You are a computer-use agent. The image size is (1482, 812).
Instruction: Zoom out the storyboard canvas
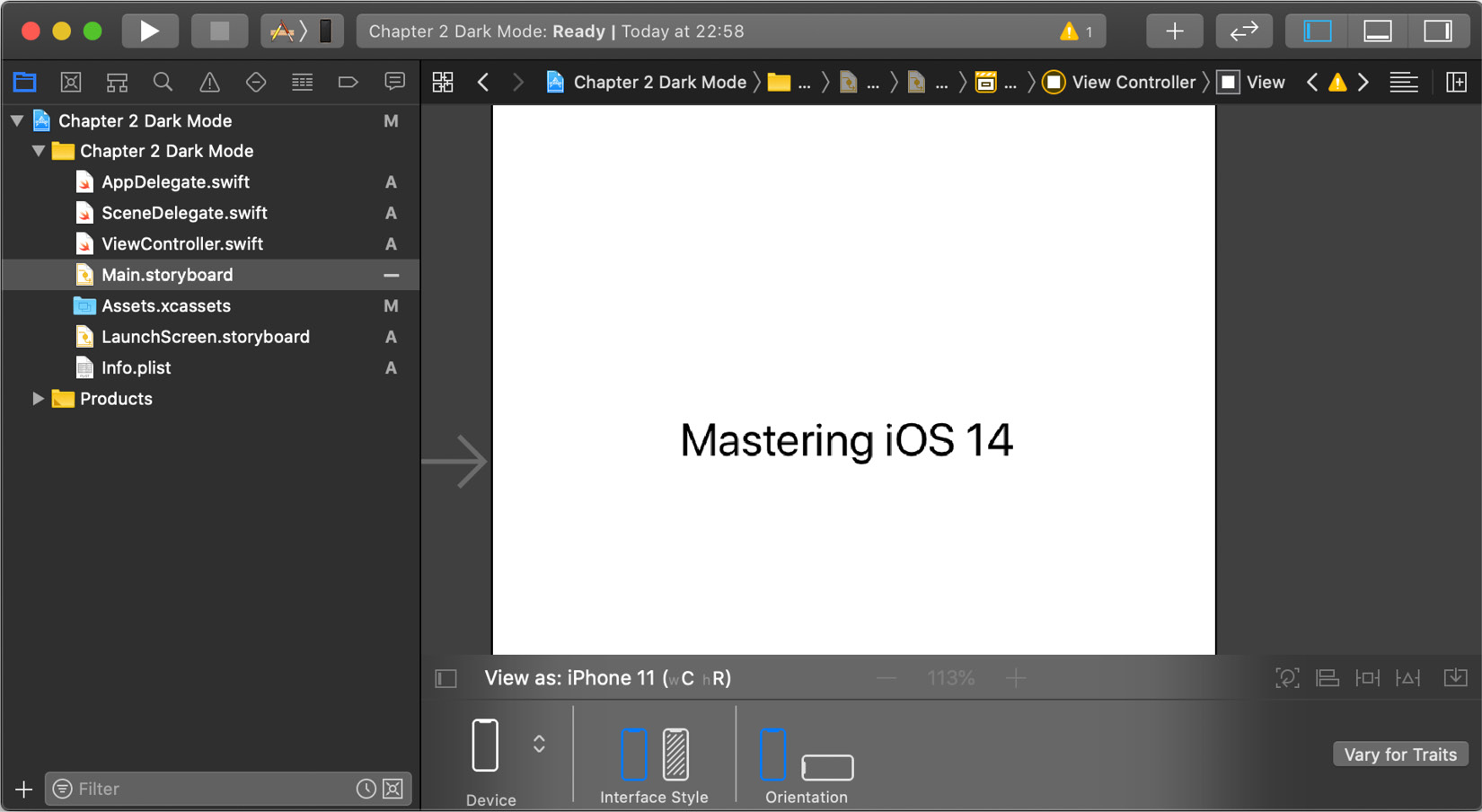[x=887, y=678]
